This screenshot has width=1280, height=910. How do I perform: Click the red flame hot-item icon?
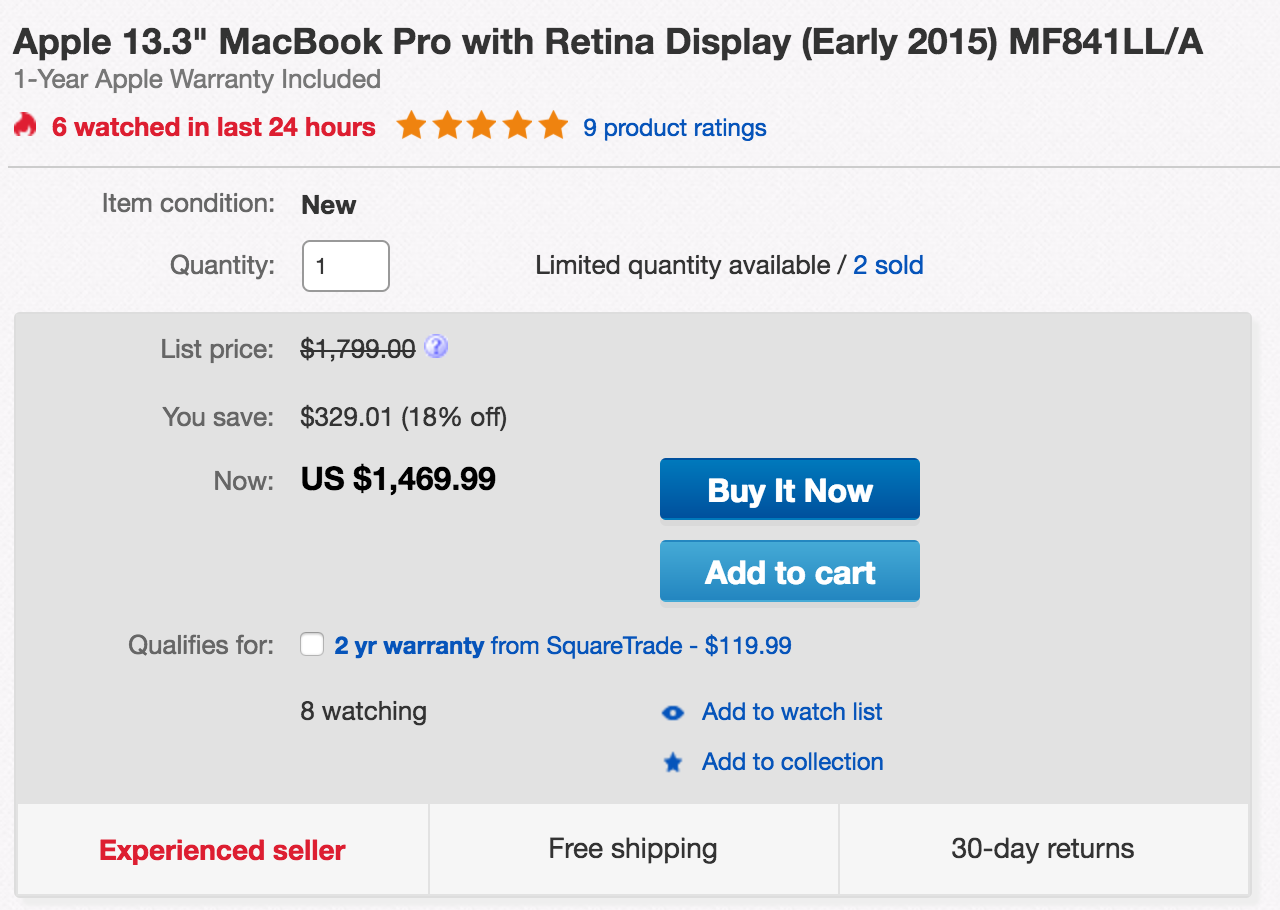point(25,125)
